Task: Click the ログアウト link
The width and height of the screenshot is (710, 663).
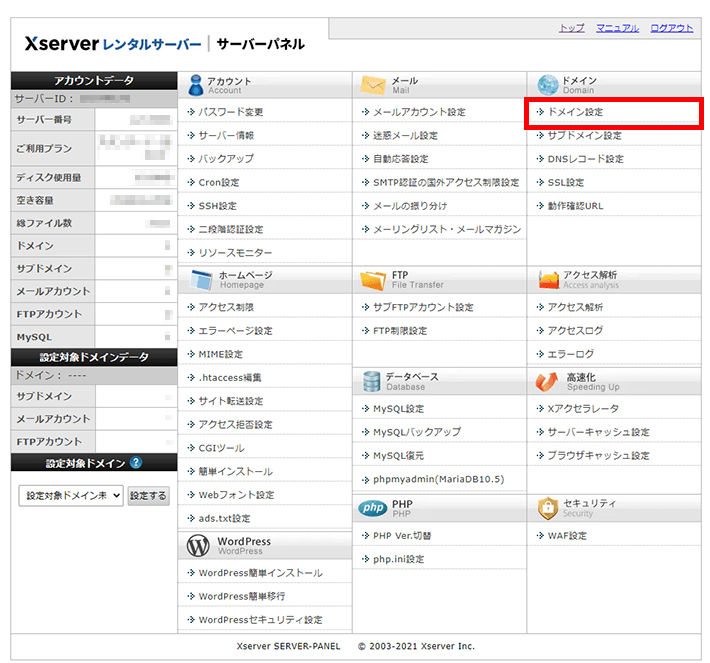Action: pos(672,28)
